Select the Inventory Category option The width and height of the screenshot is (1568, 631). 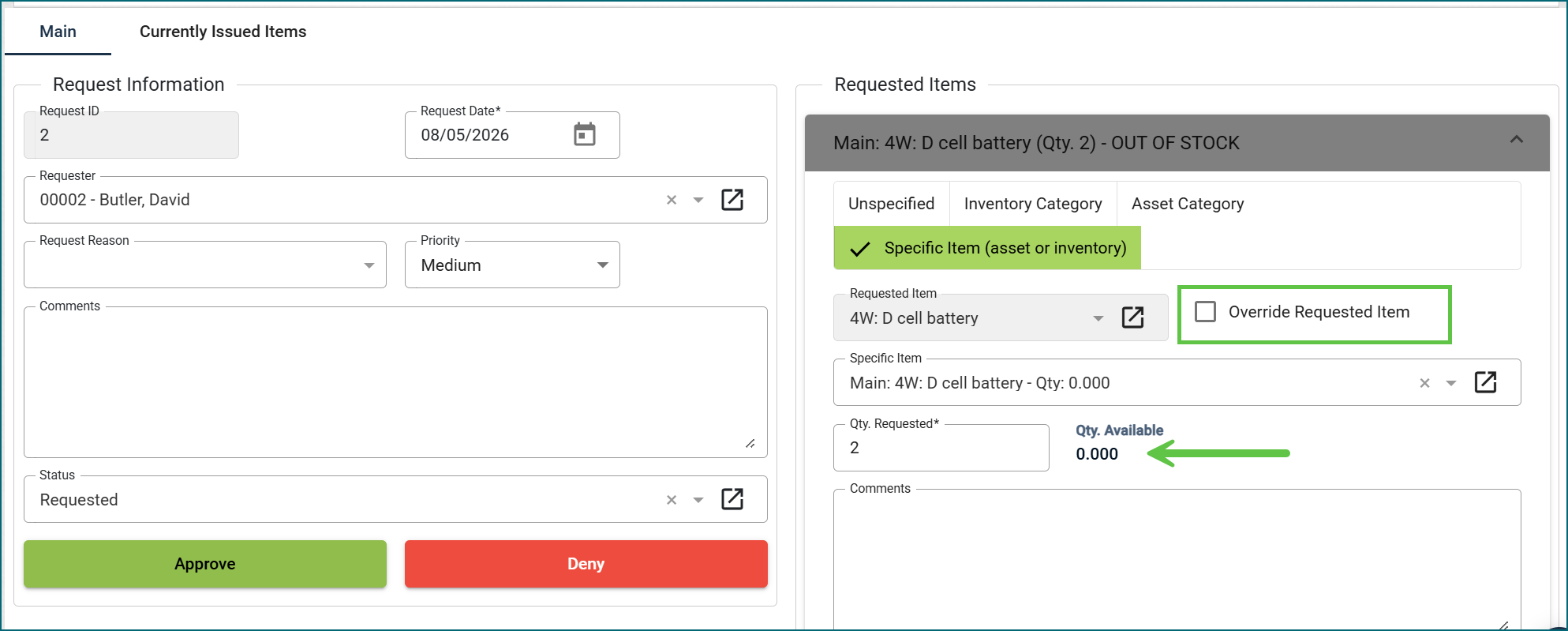coord(1033,204)
